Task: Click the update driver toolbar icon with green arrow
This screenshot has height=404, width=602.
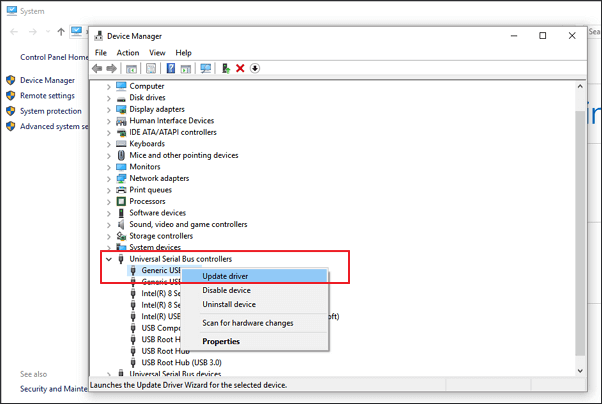Action: 227,68
